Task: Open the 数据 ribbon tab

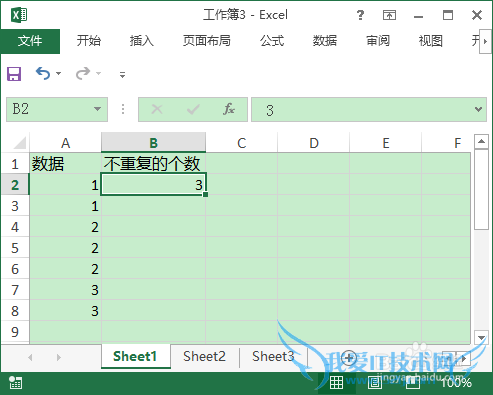Action: [x=325, y=41]
